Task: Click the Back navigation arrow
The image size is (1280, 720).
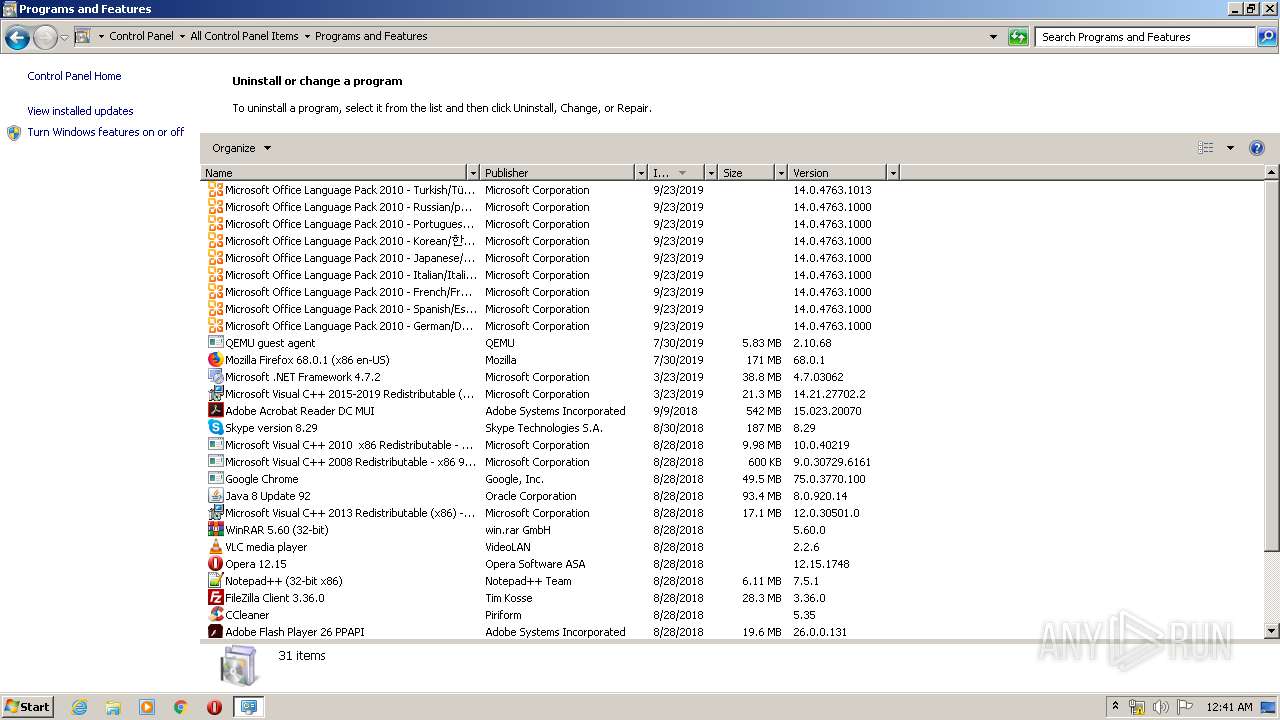Action: [x=17, y=38]
